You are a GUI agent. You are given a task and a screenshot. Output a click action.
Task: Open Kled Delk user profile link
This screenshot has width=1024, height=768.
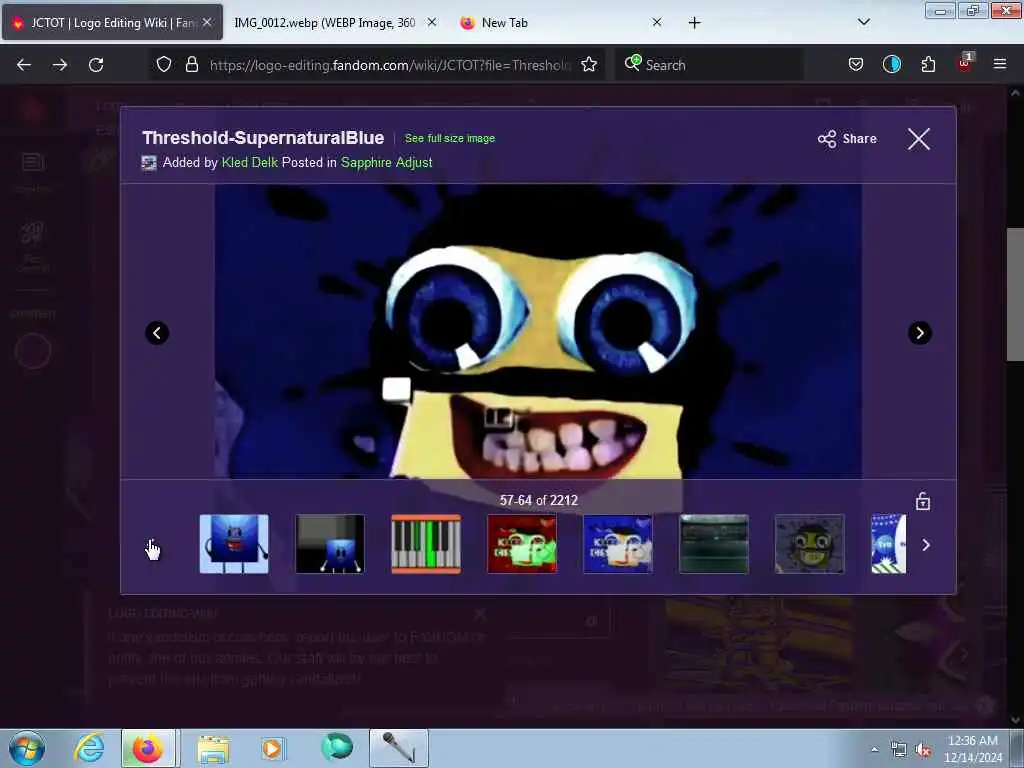(249, 162)
